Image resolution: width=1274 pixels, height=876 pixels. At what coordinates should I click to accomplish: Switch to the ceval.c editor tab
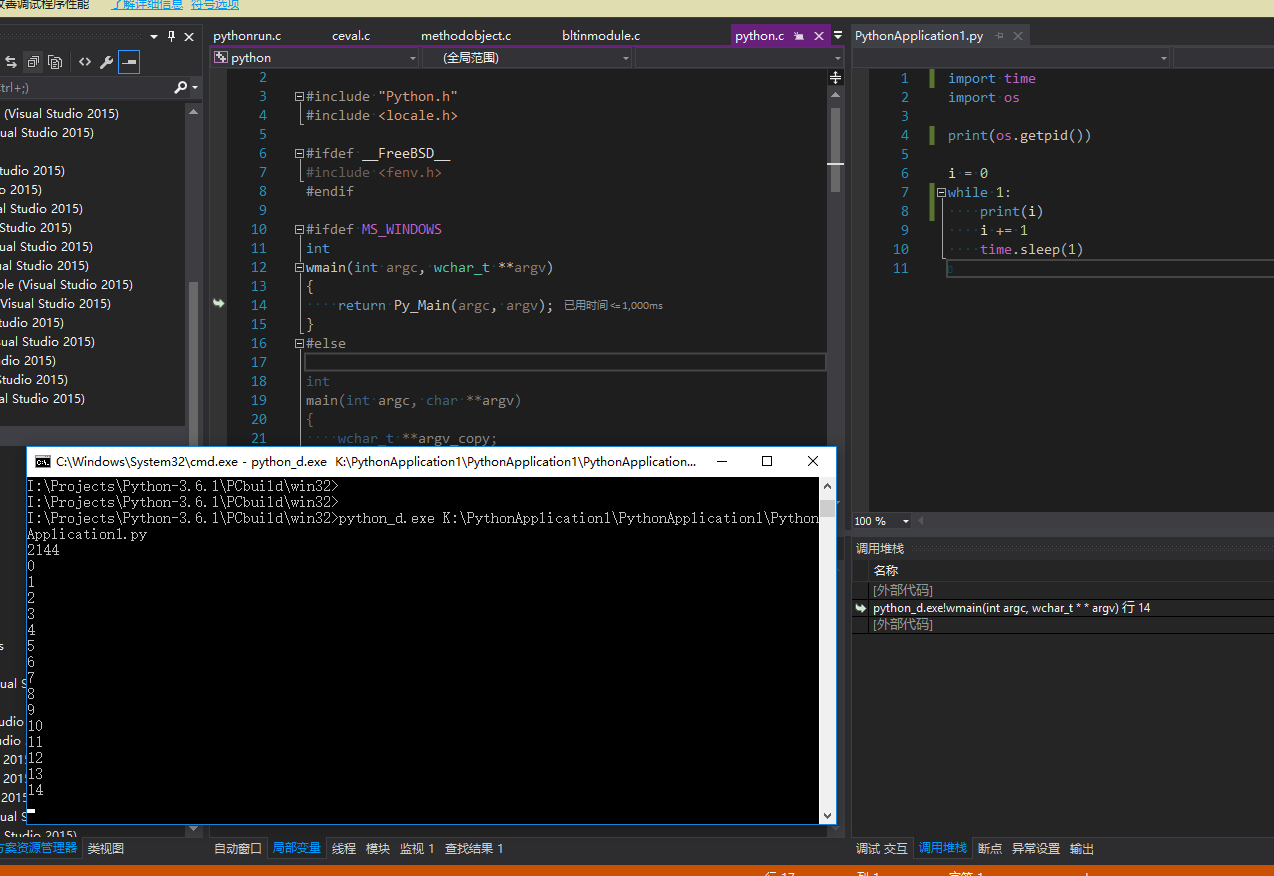click(350, 35)
